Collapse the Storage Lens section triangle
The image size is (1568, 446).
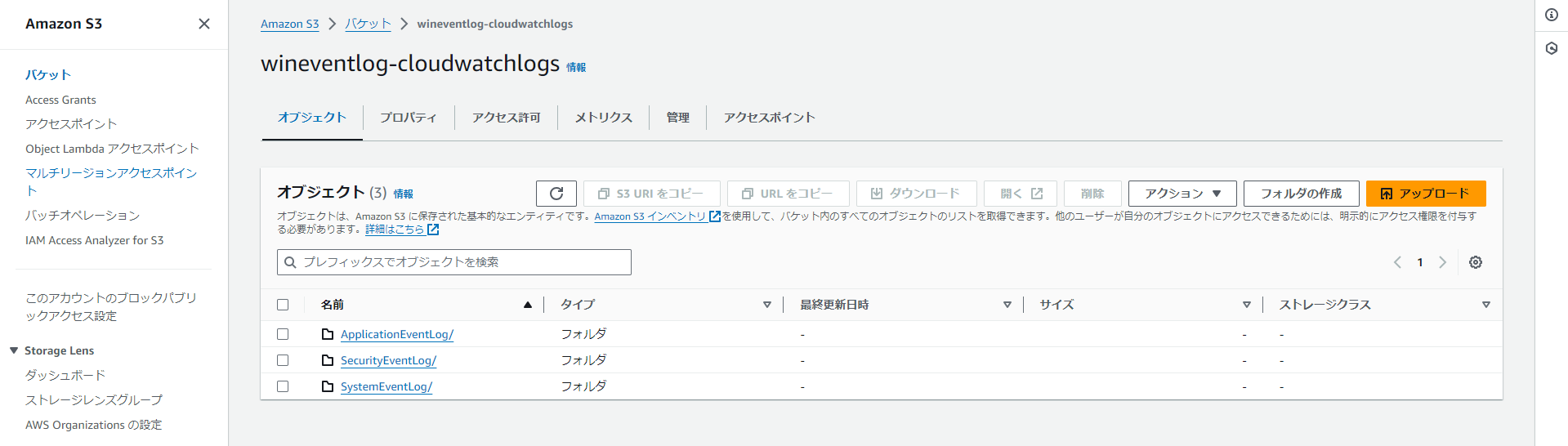point(14,350)
